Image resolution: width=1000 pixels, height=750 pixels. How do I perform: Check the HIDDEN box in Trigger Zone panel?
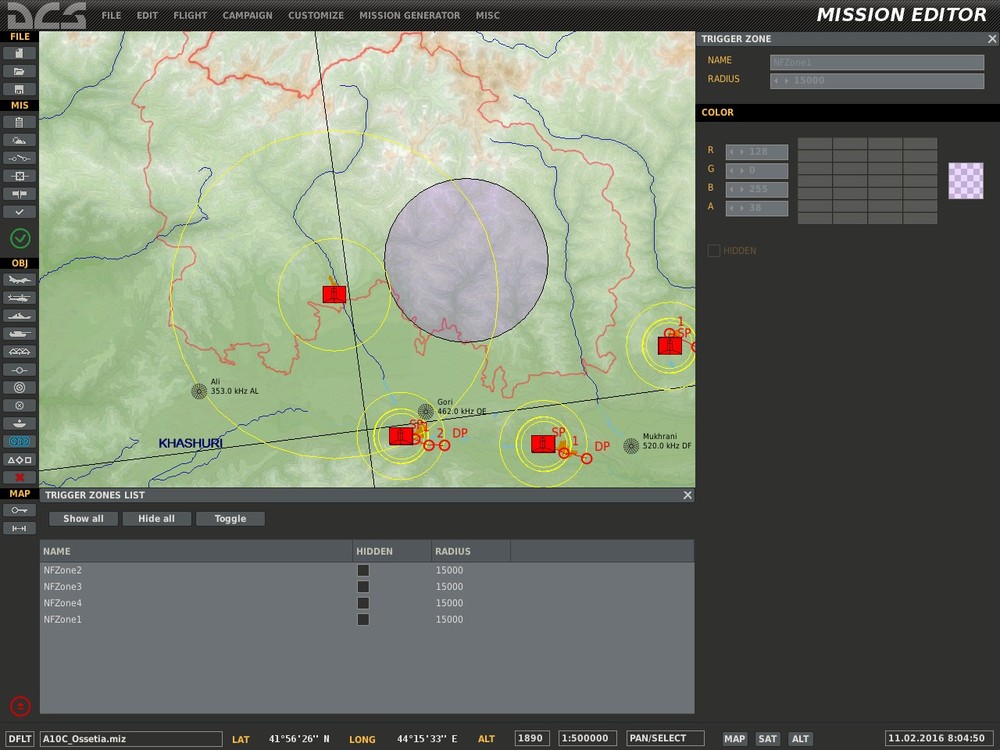(x=714, y=251)
